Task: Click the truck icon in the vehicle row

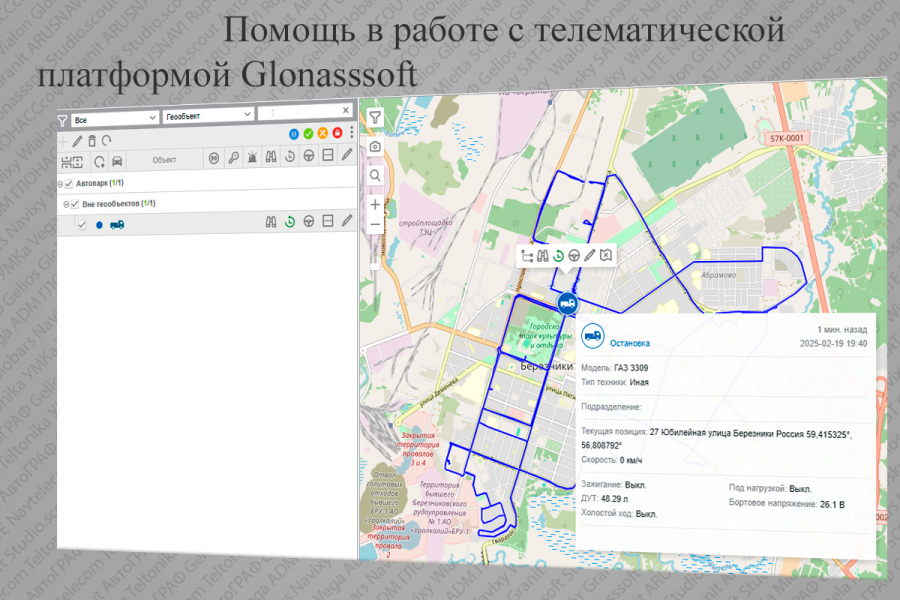Action: [117, 224]
